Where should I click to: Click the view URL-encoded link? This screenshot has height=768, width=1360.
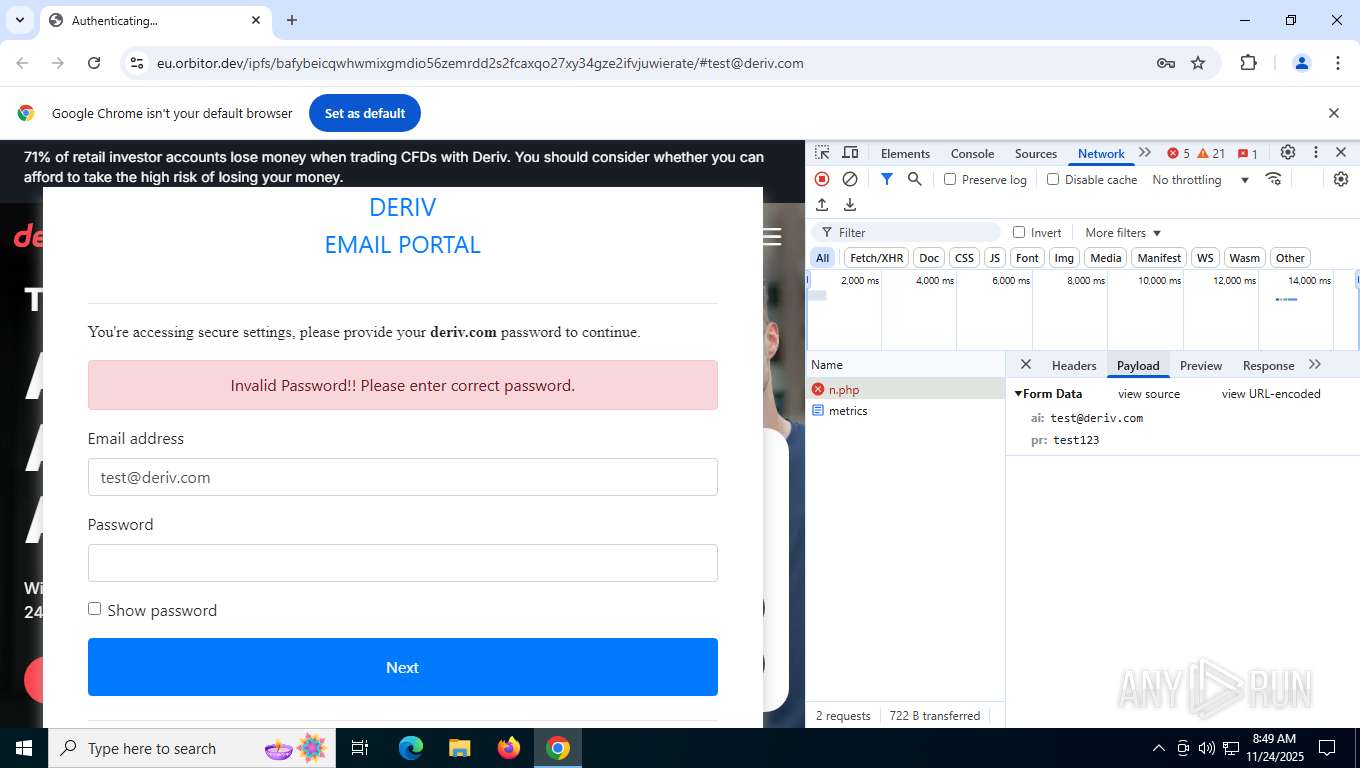tap(1271, 394)
